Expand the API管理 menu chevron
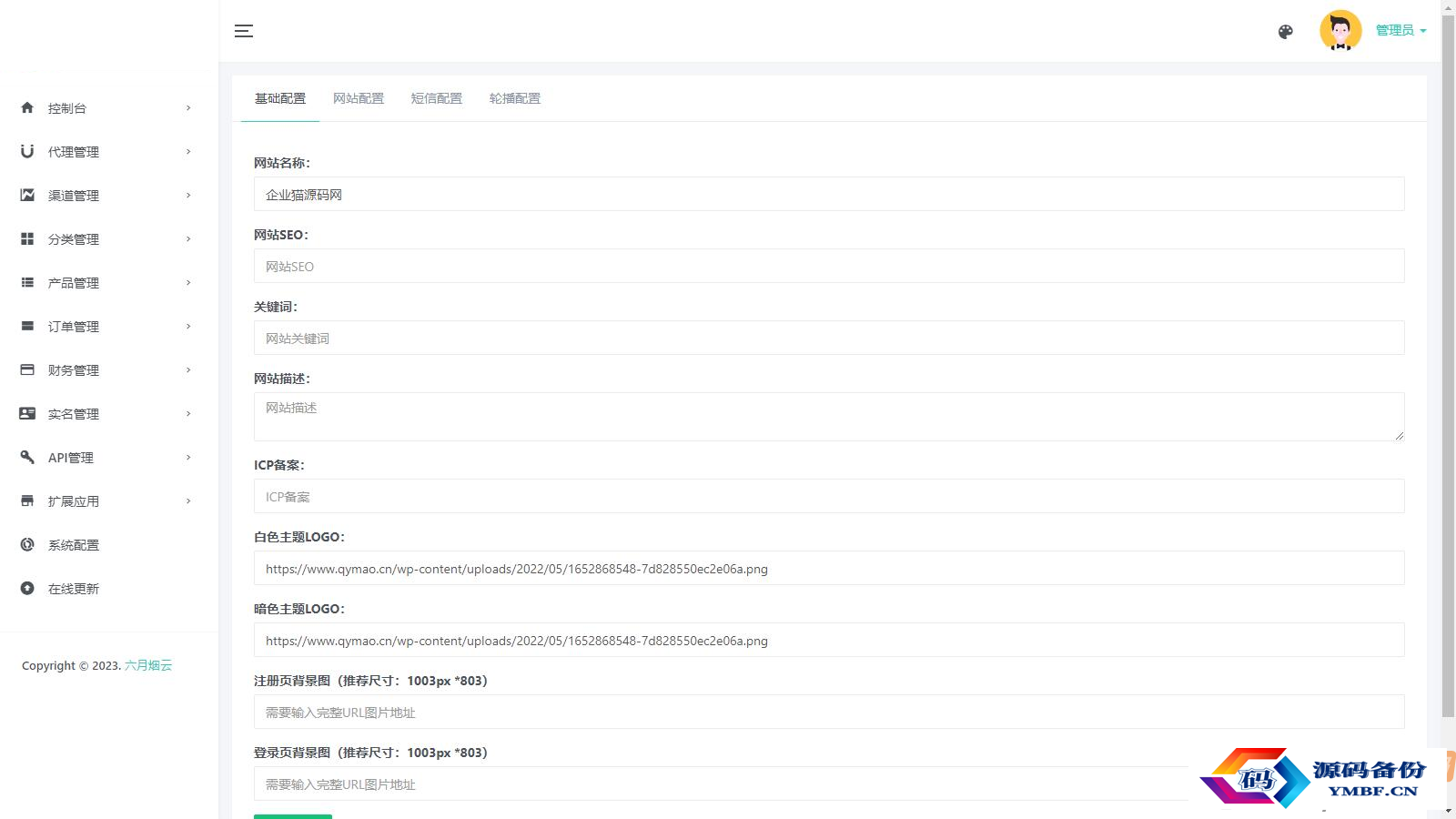 [x=188, y=458]
